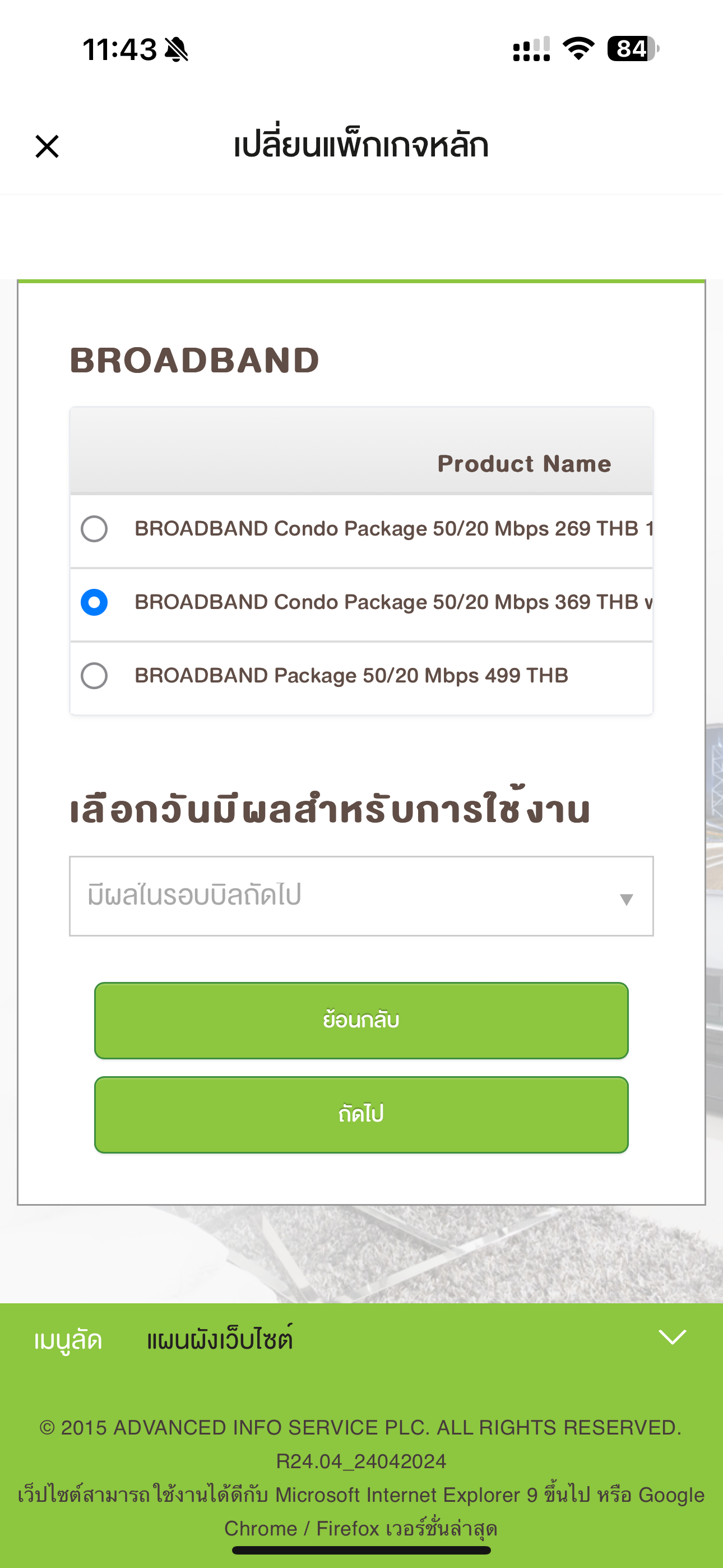Click the Product Name column header

[x=524, y=464]
